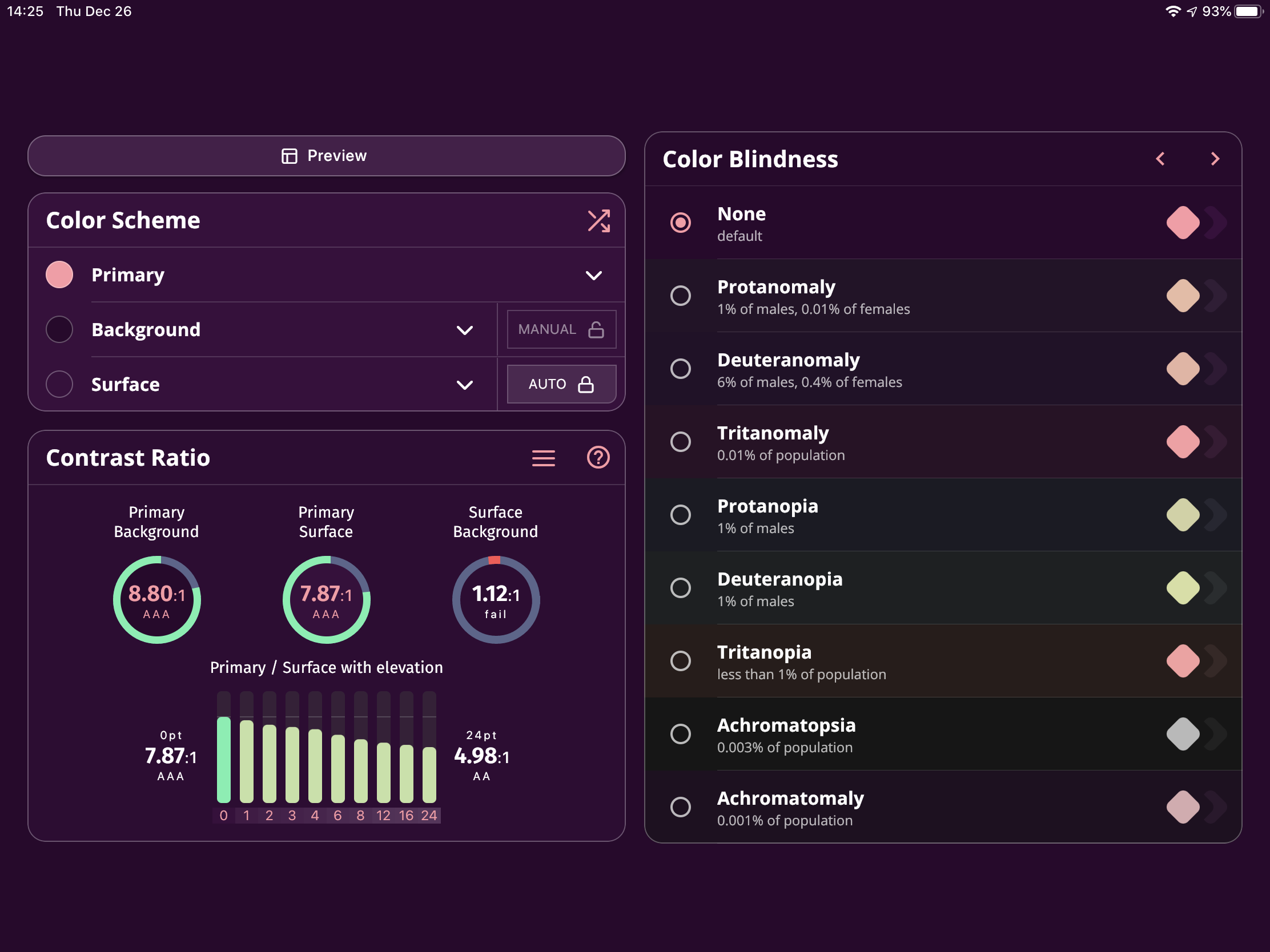Click the pink Primary color swatch

(60, 275)
